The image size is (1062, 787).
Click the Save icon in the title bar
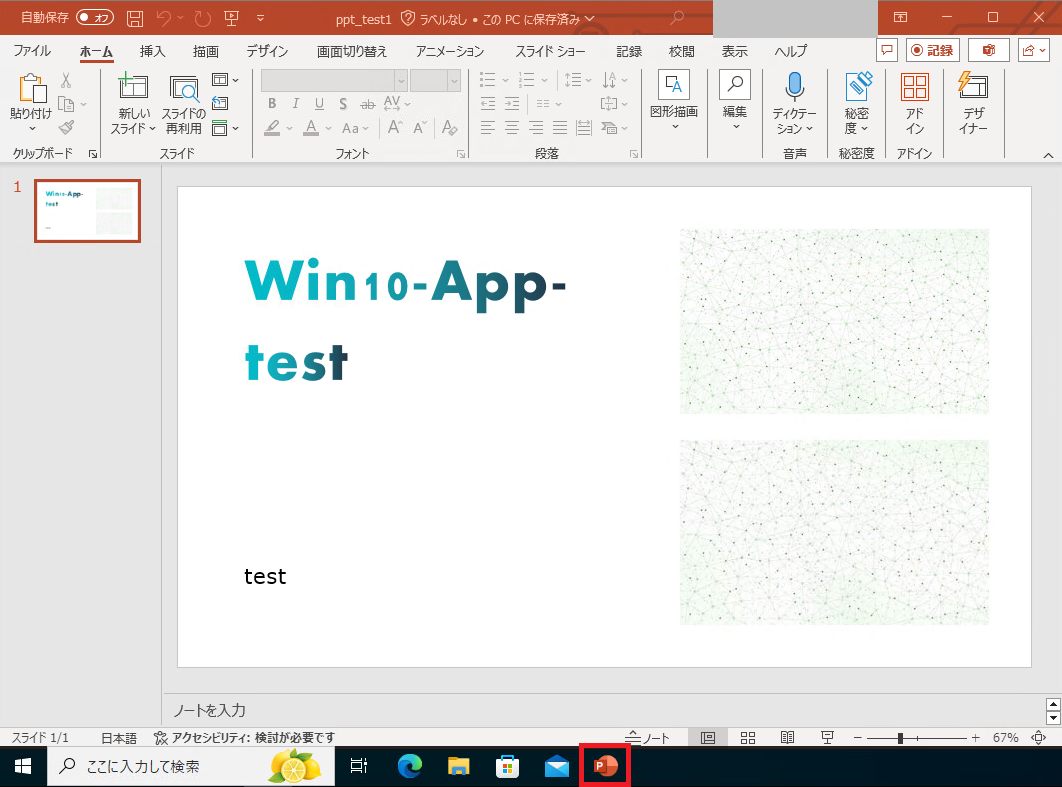(x=135, y=18)
